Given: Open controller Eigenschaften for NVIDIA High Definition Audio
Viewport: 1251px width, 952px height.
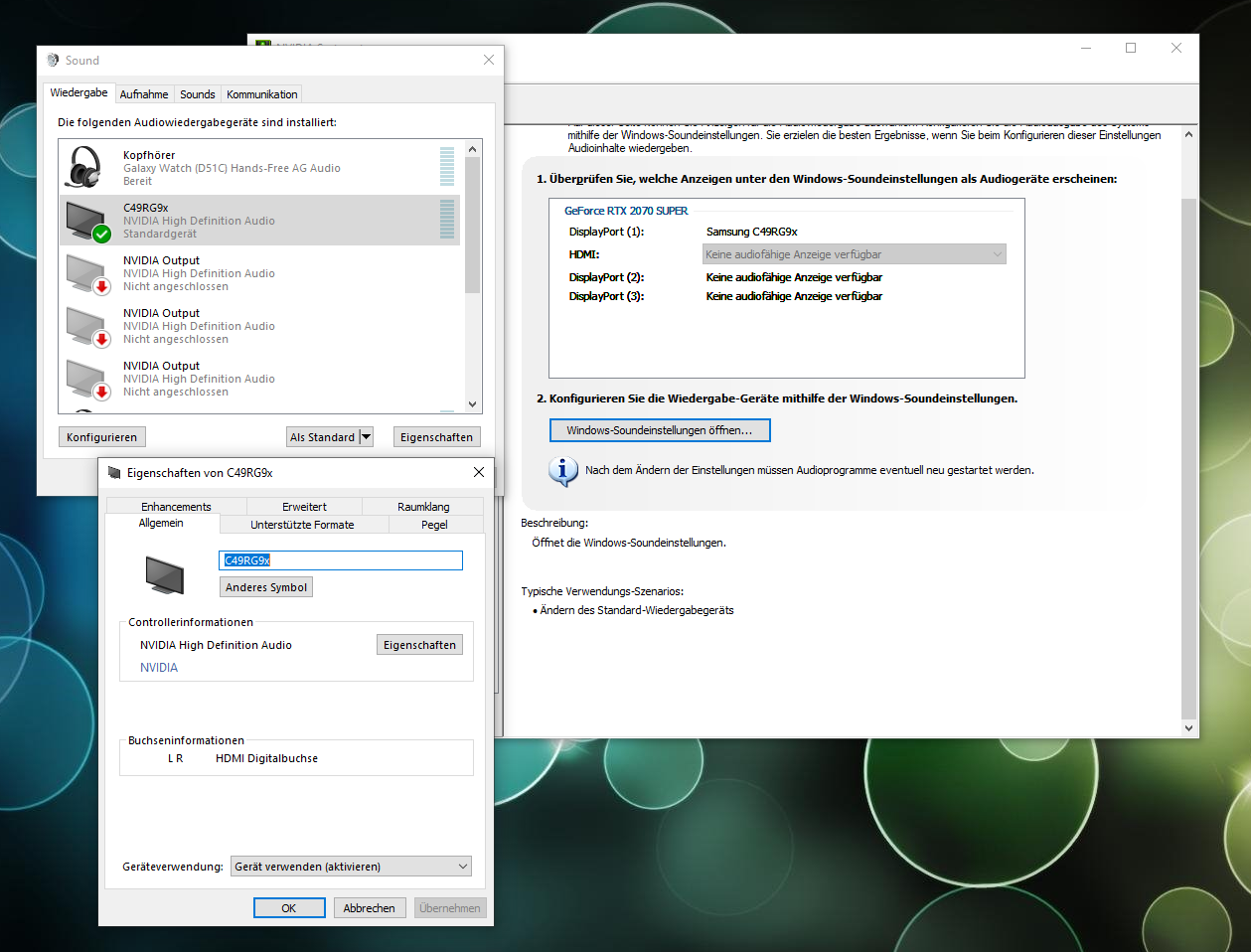Looking at the screenshot, I should click(419, 645).
